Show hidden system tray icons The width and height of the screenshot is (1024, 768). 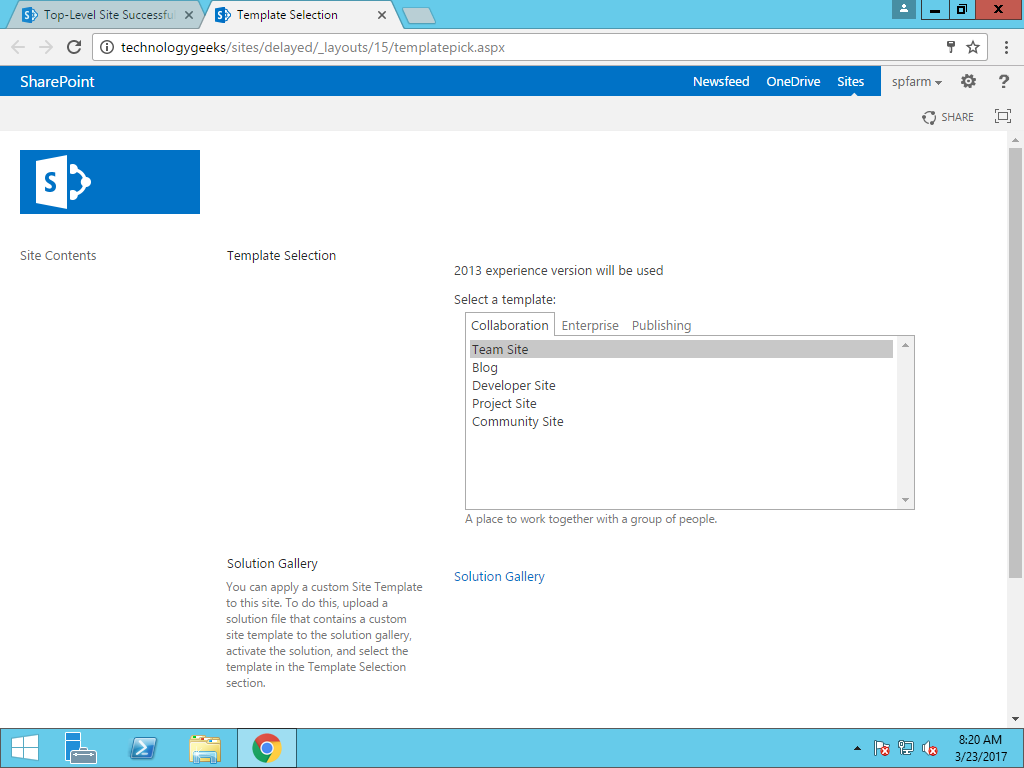(x=857, y=748)
